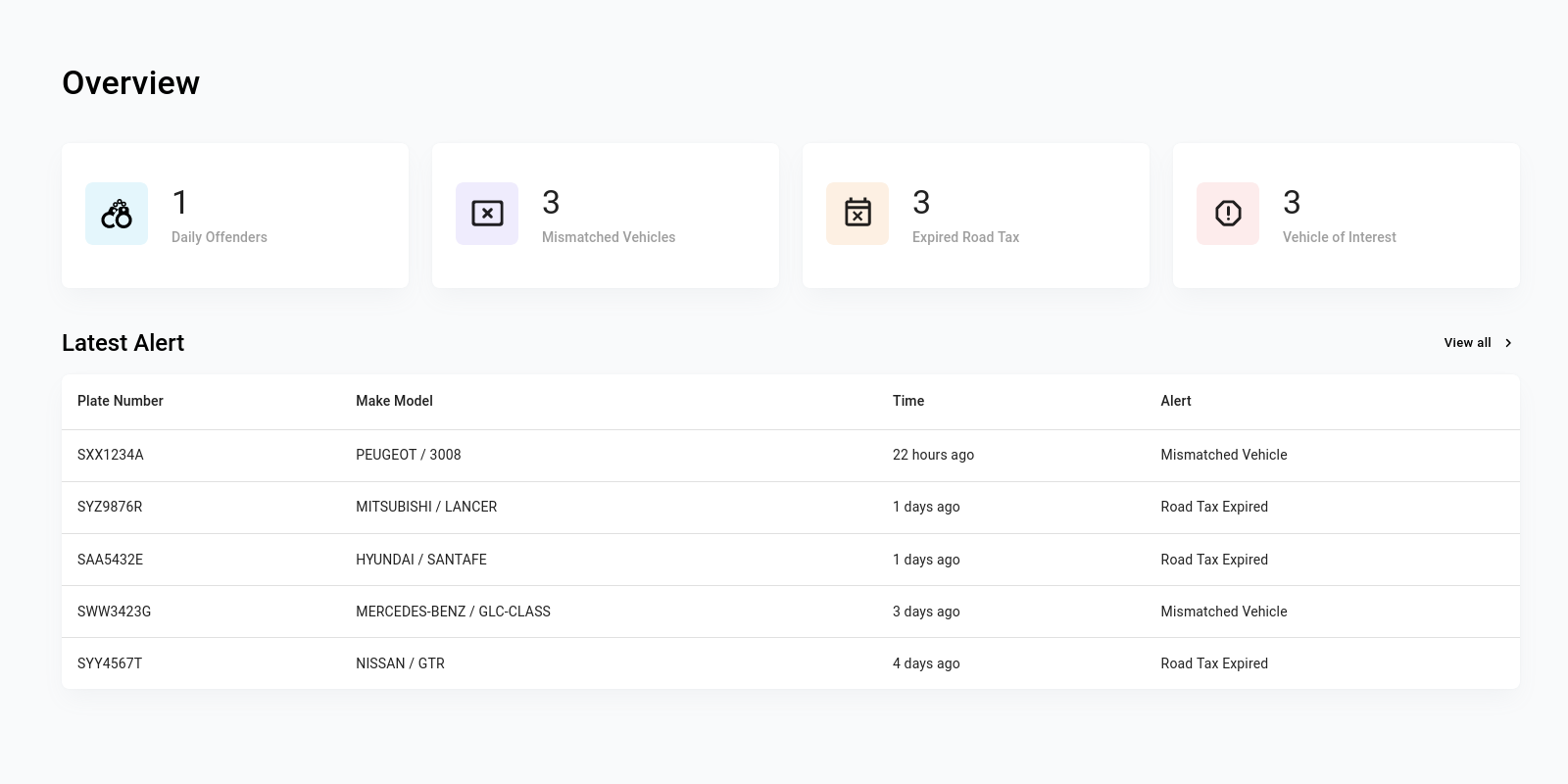Screen dimensions: 1568x784
Task: Click the Vehicle of Interest card label
Action: (x=1339, y=237)
